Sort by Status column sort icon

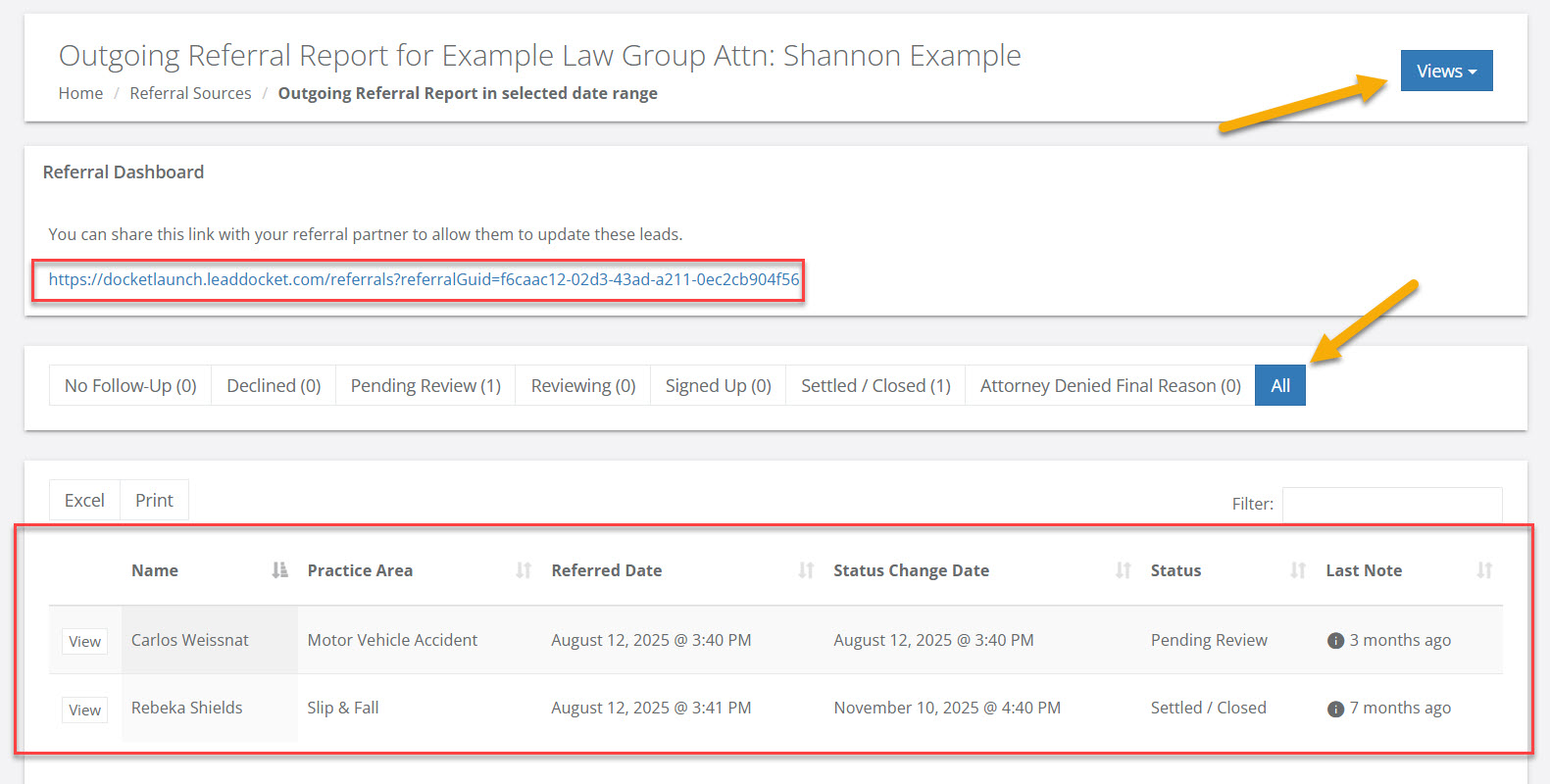pos(1298,570)
